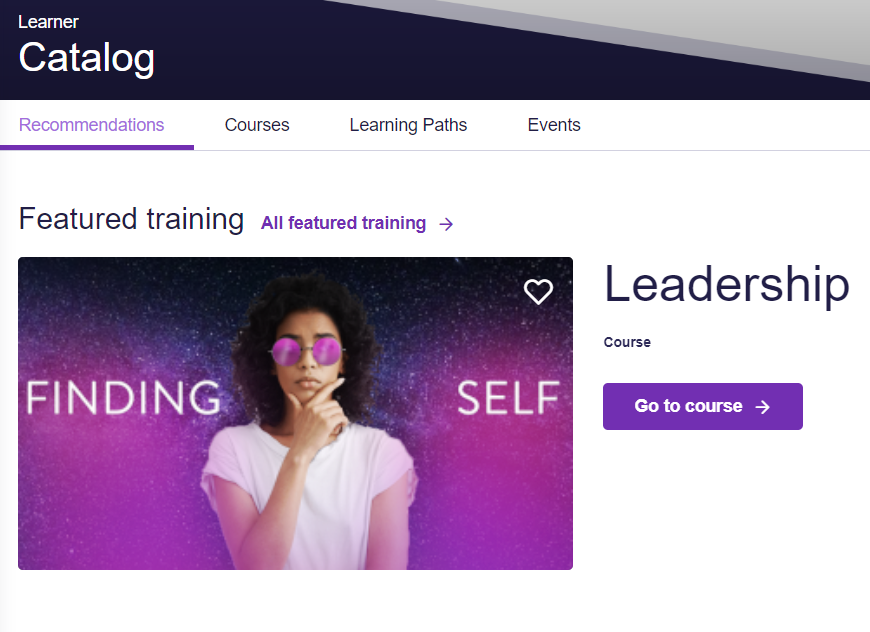This screenshot has width=870, height=632.
Task: Click the Catalog page heading
Action: click(87, 58)
